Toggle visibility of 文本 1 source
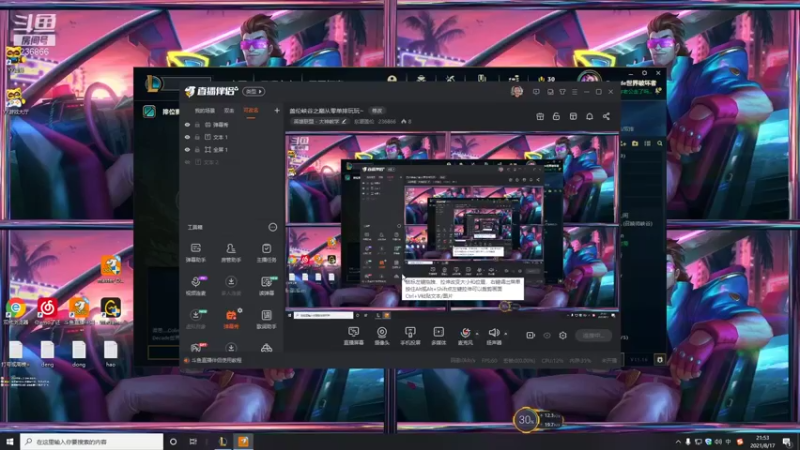This screenshot has height=450, width=800. [x=187, y=137]
